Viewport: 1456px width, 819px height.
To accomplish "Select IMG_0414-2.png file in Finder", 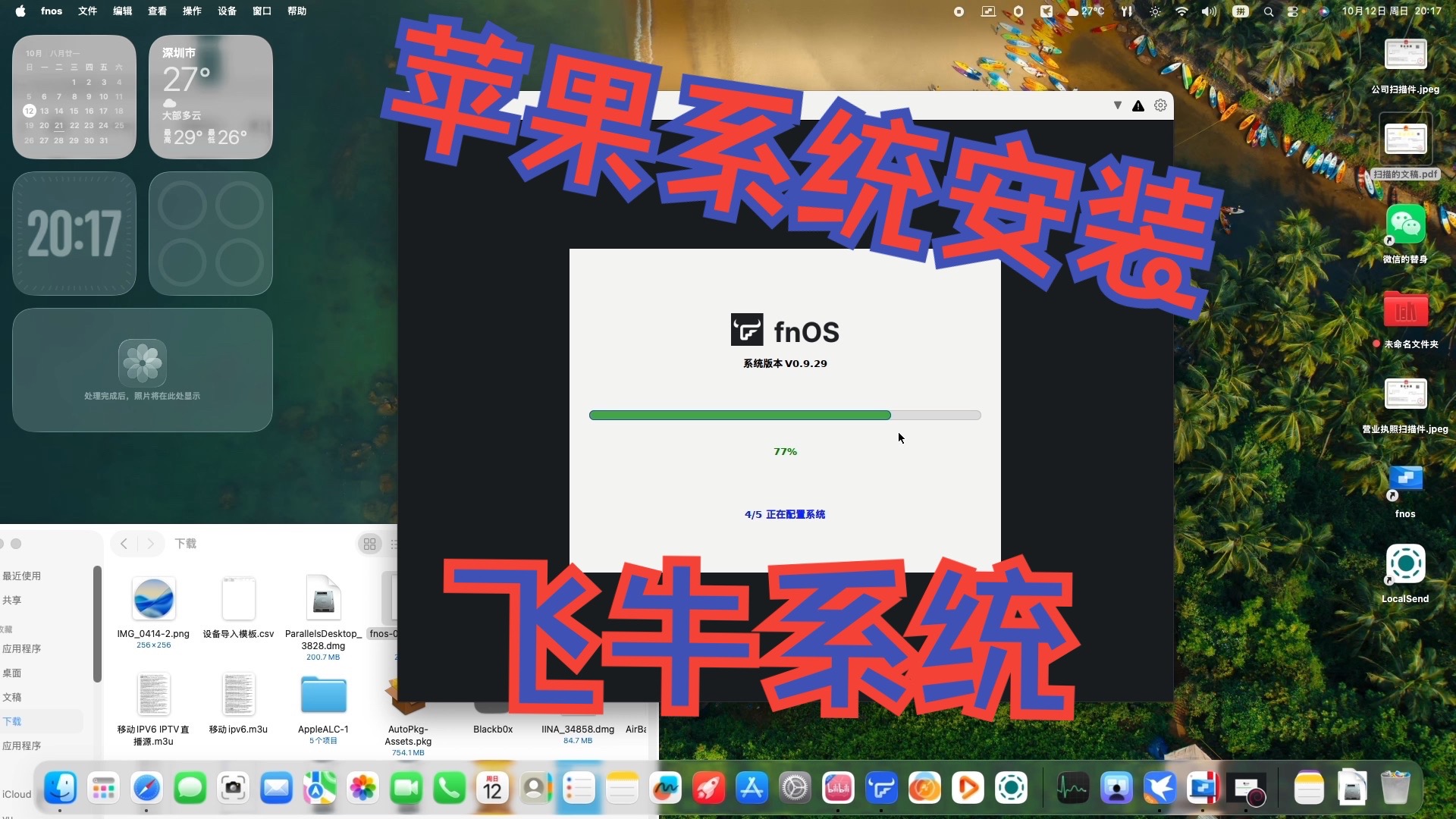I will point(153,612).
